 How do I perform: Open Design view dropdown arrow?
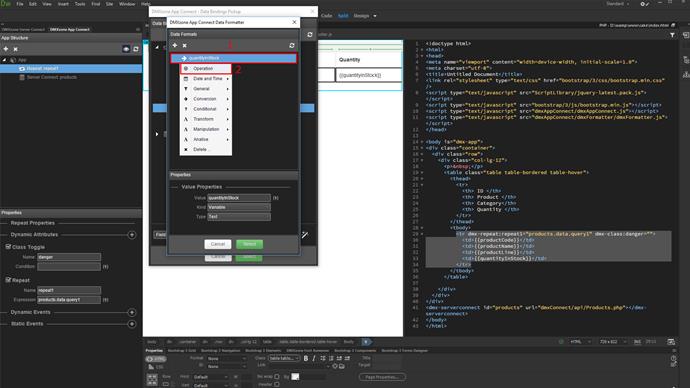375,16
